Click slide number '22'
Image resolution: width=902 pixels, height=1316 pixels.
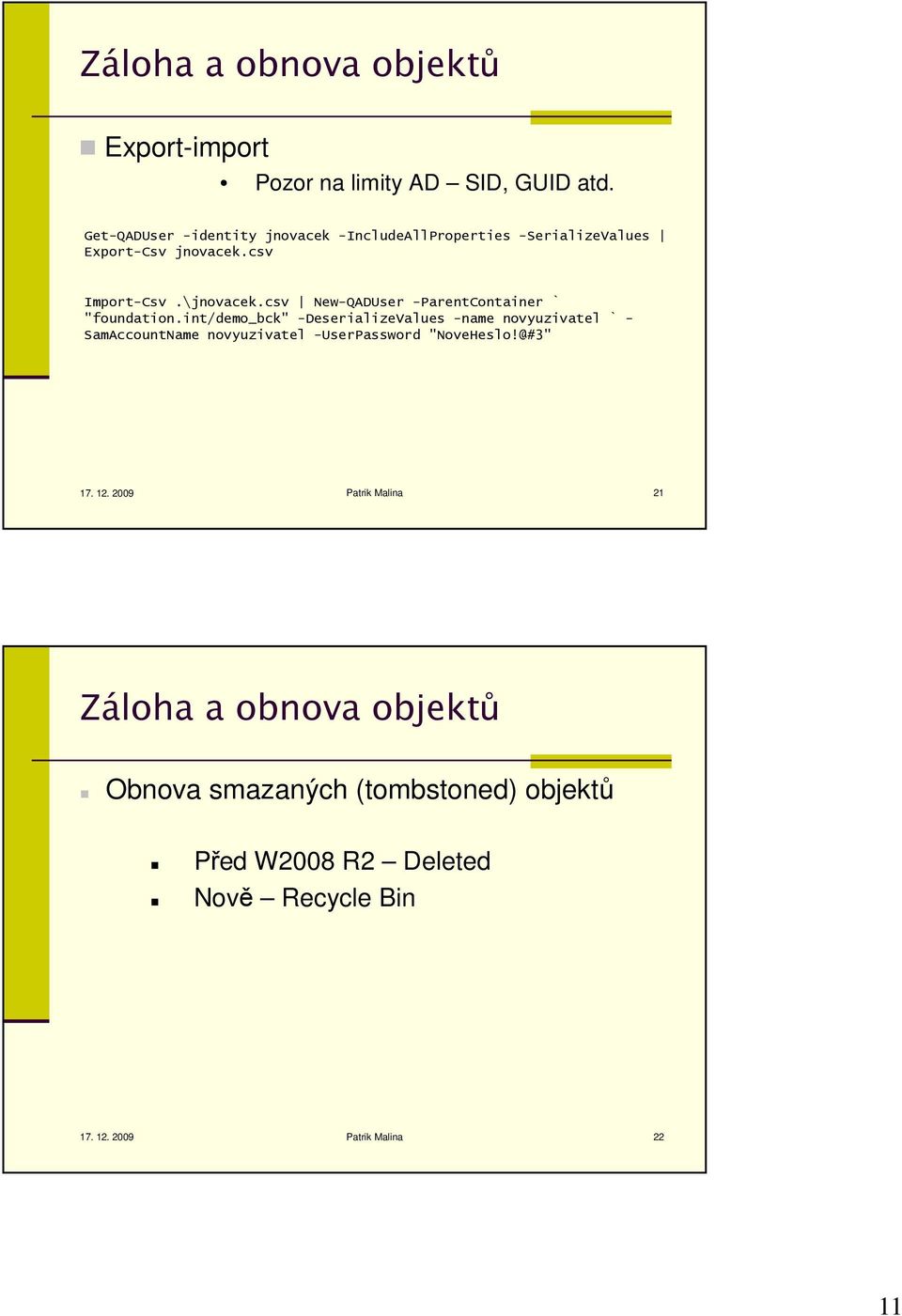pos(659,1138)
